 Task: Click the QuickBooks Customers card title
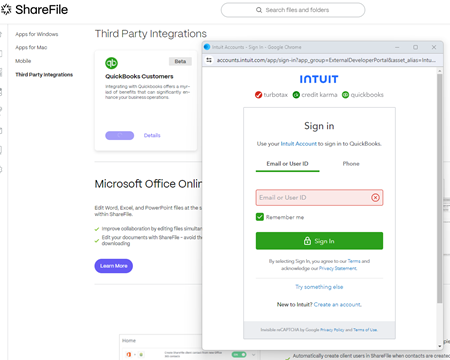point(139,76)
